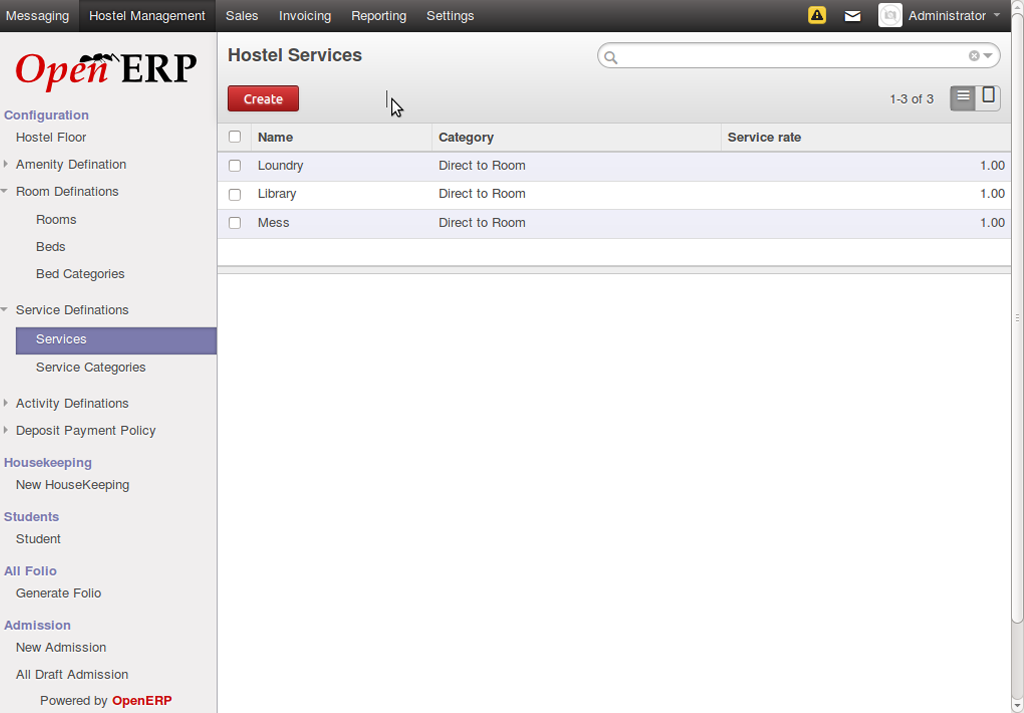Click the Administrator avatar picture
The height and width of the screenshot is (713, 1024).
889,15
